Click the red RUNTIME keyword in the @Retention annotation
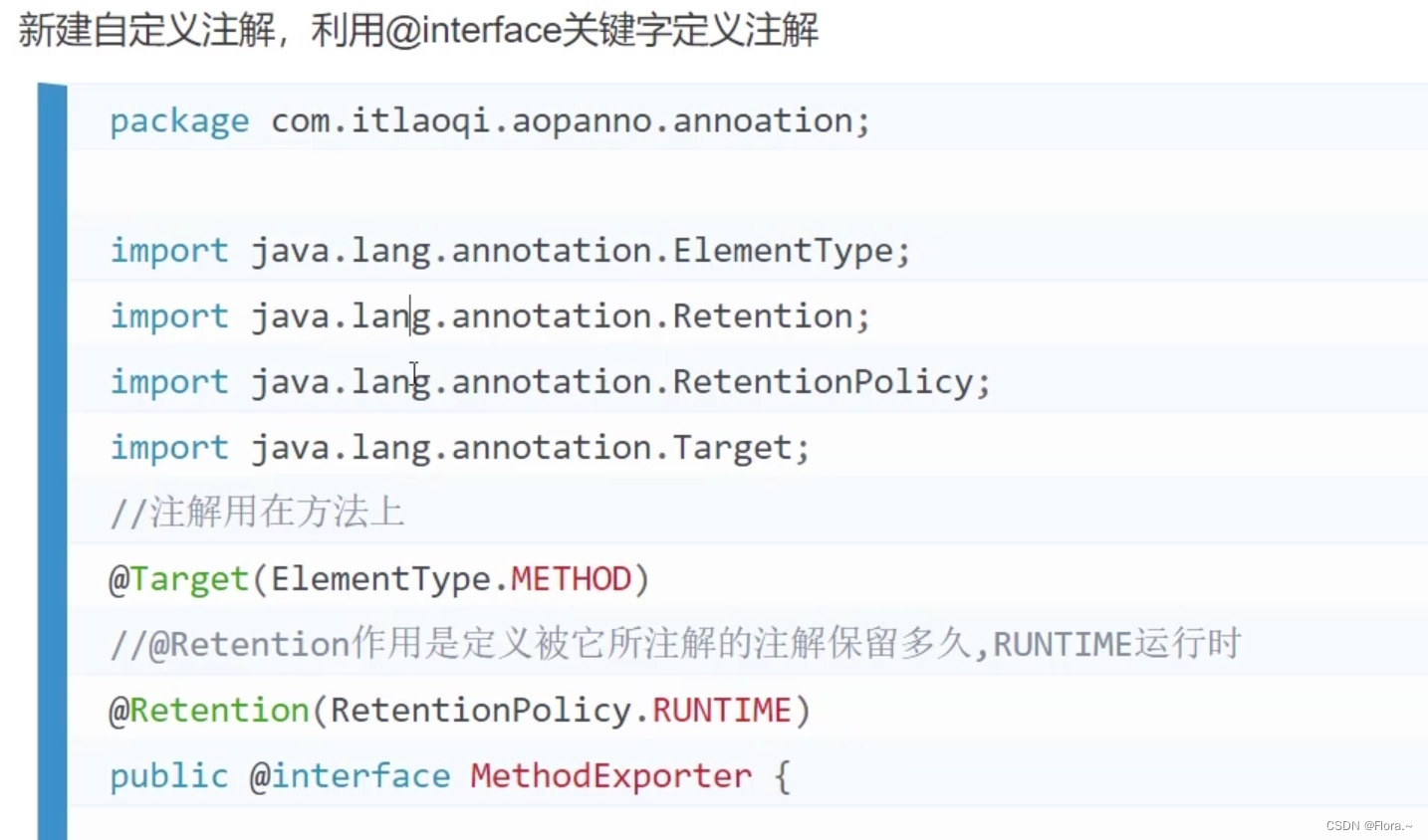Image resolution: width=1428 pixels, height=840 pixels. [722, 711]
